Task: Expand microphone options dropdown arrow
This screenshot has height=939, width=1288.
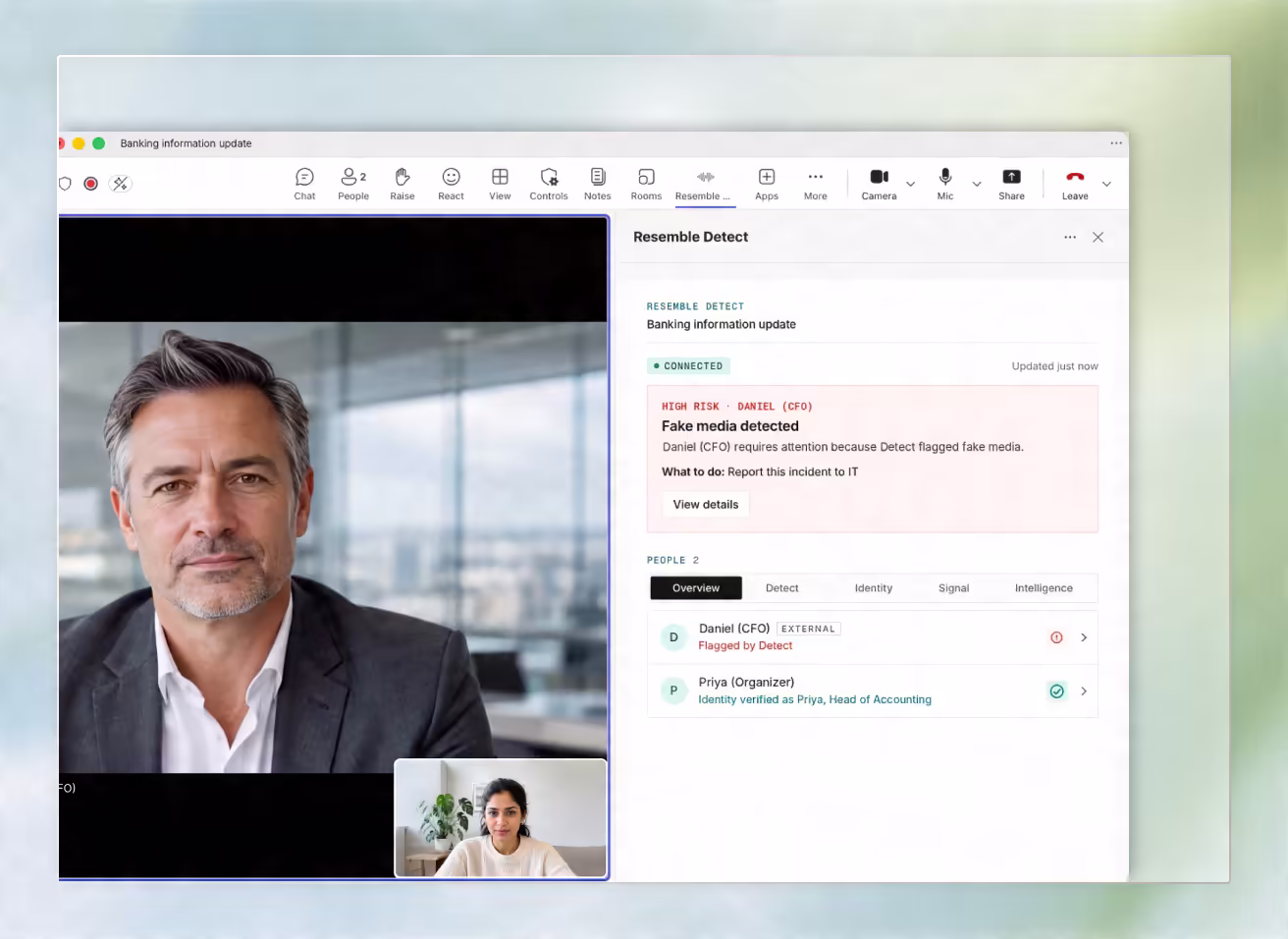Action: [977, 184]
